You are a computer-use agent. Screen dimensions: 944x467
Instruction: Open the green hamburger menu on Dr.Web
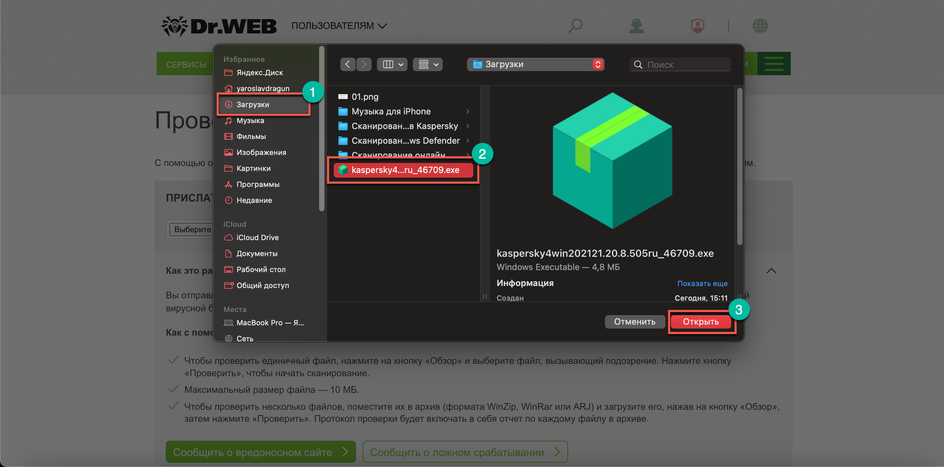[x=774, y=64]
